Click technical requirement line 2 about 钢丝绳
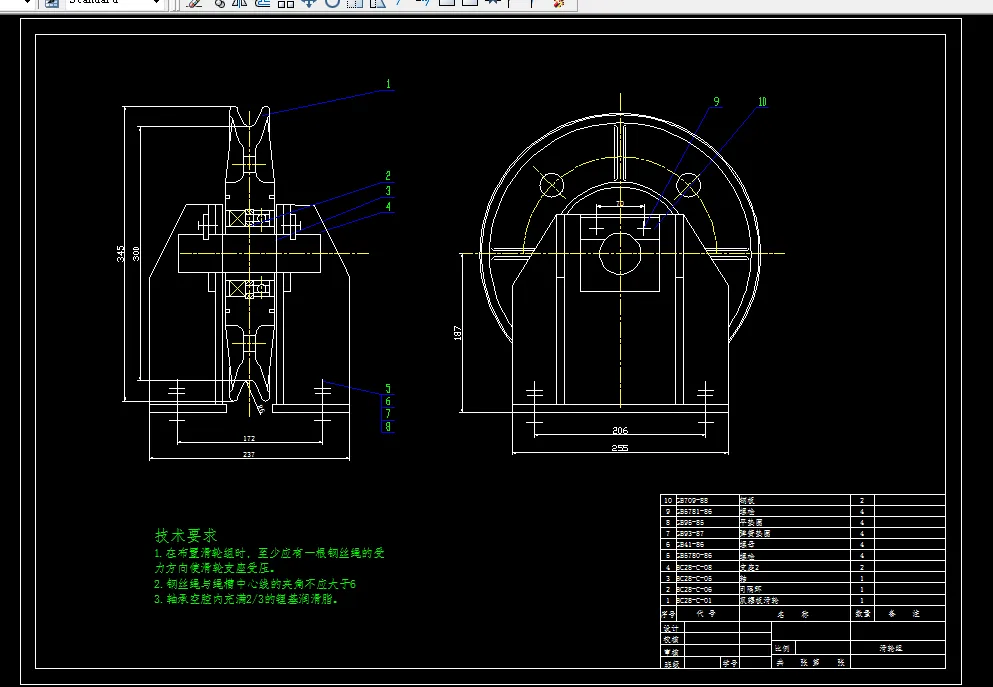Screen dimensions: 993x687 click(x=255, y=584)
